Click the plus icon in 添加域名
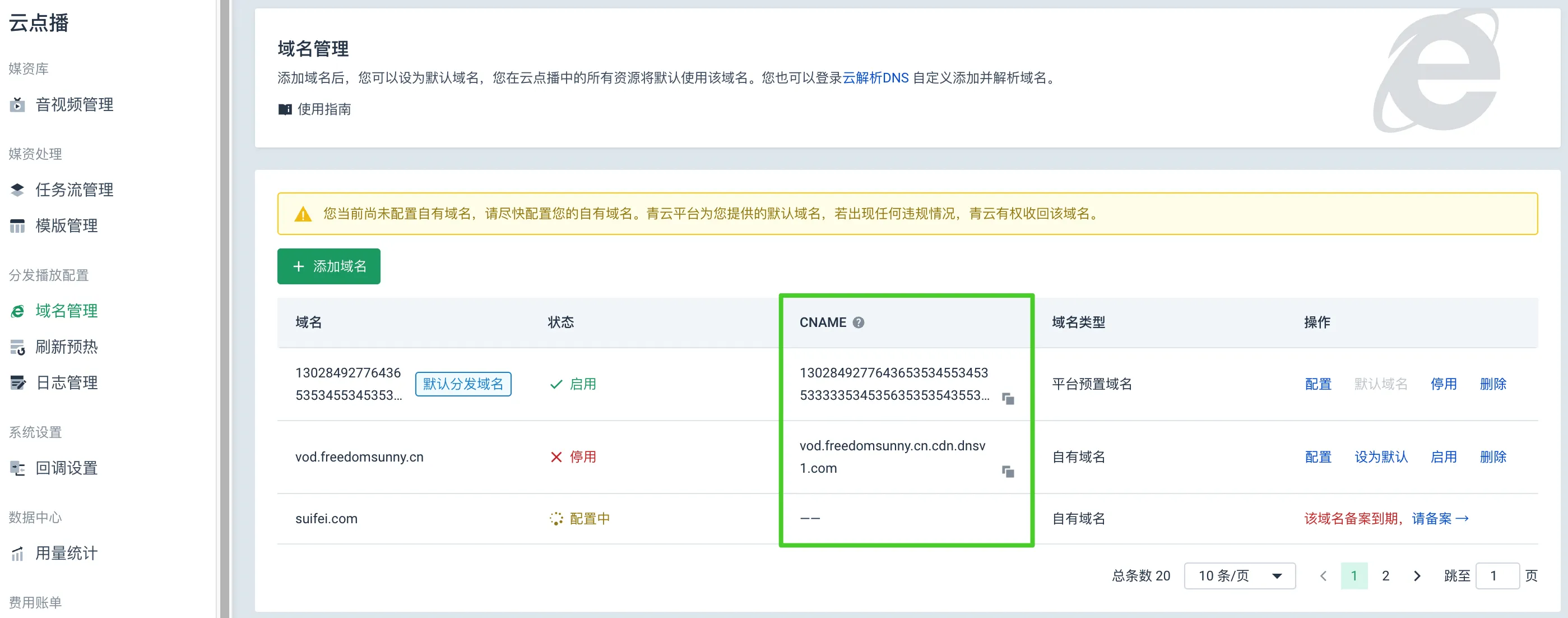1568x618 pixels. [298, 267]
